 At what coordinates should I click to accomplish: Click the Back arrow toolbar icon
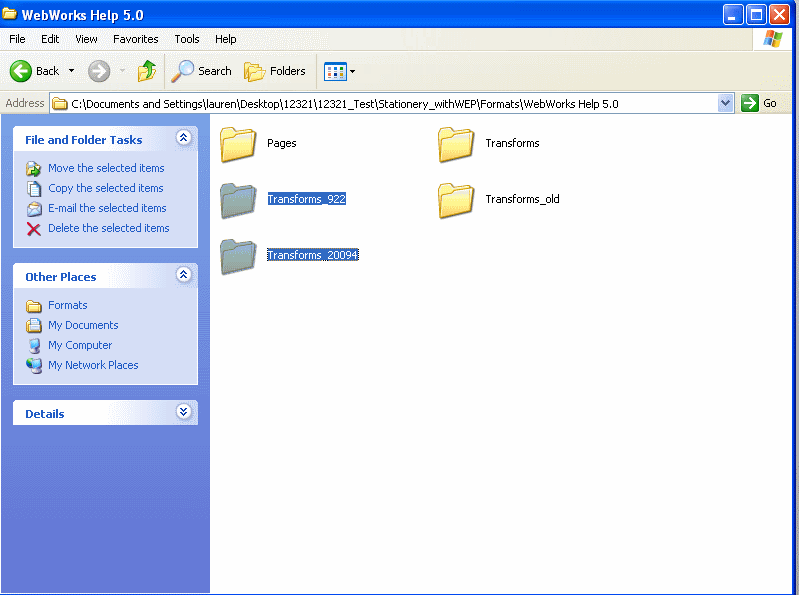22,71
